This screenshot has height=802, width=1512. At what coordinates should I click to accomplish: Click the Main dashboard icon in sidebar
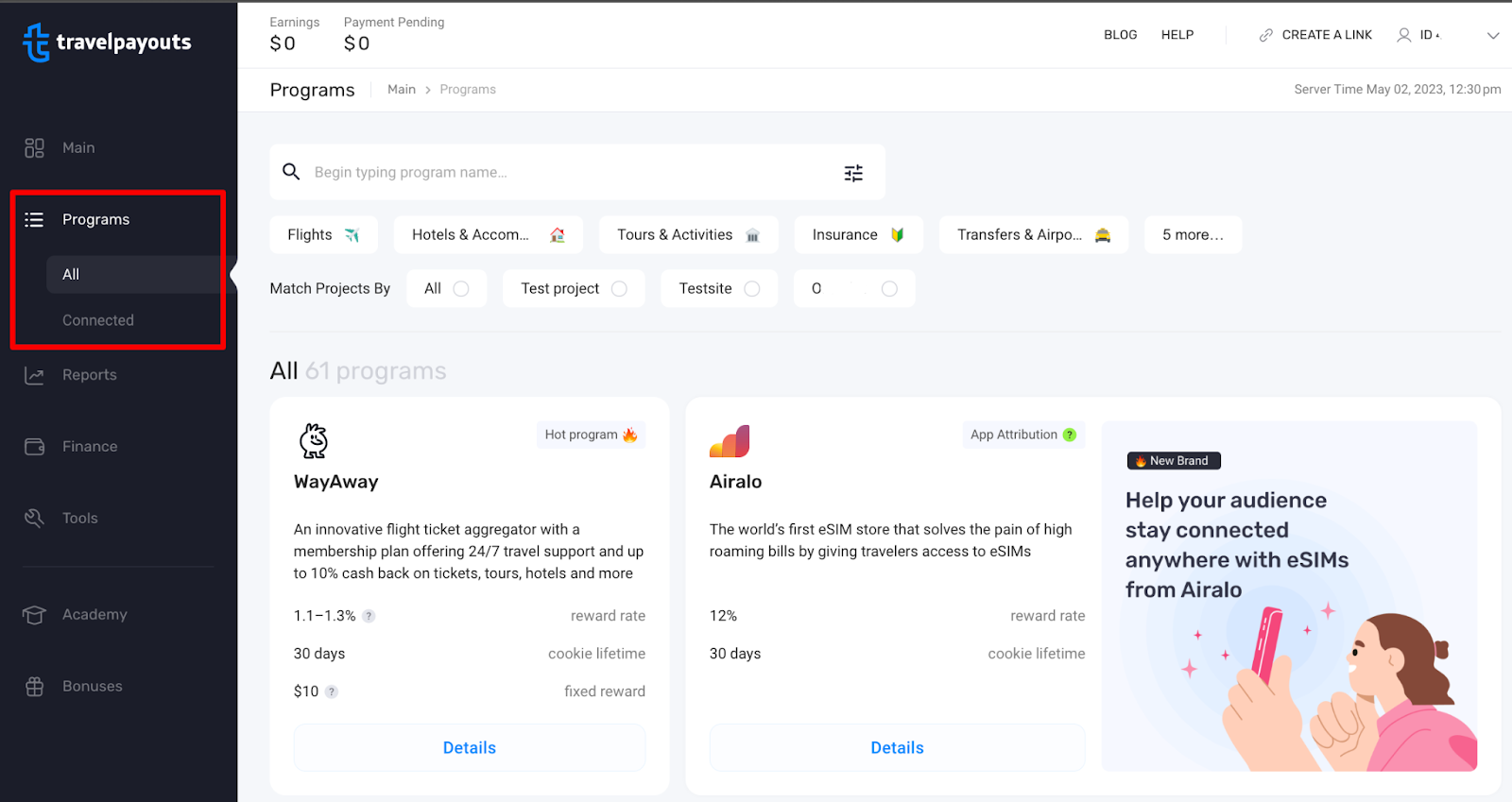[34, 148]
